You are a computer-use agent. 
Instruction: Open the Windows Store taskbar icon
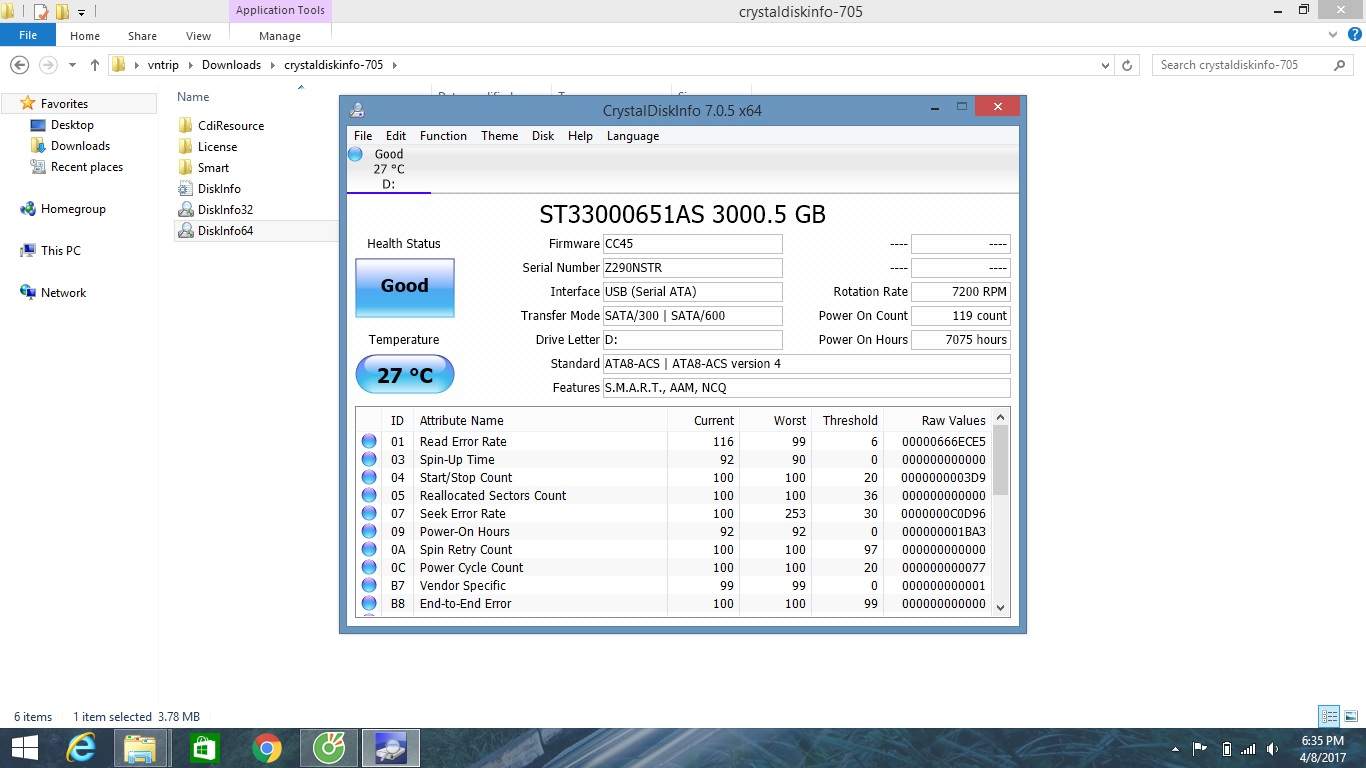204,748
